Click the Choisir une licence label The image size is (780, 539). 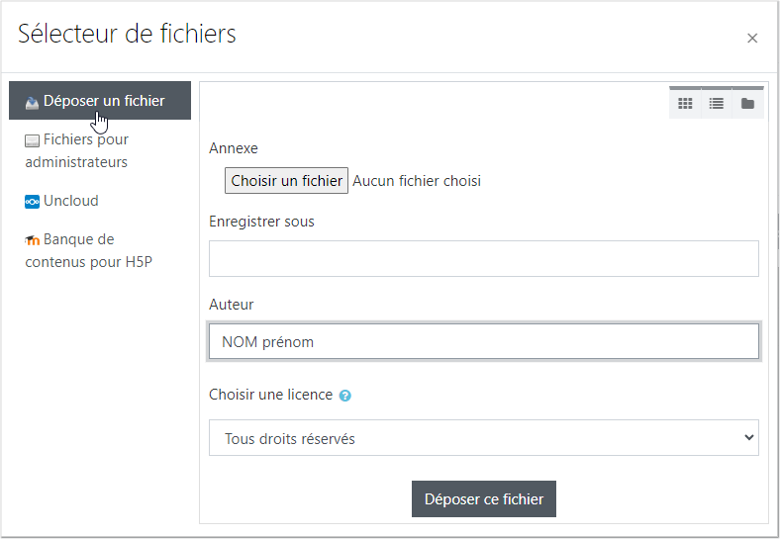[x=271, y=395]
